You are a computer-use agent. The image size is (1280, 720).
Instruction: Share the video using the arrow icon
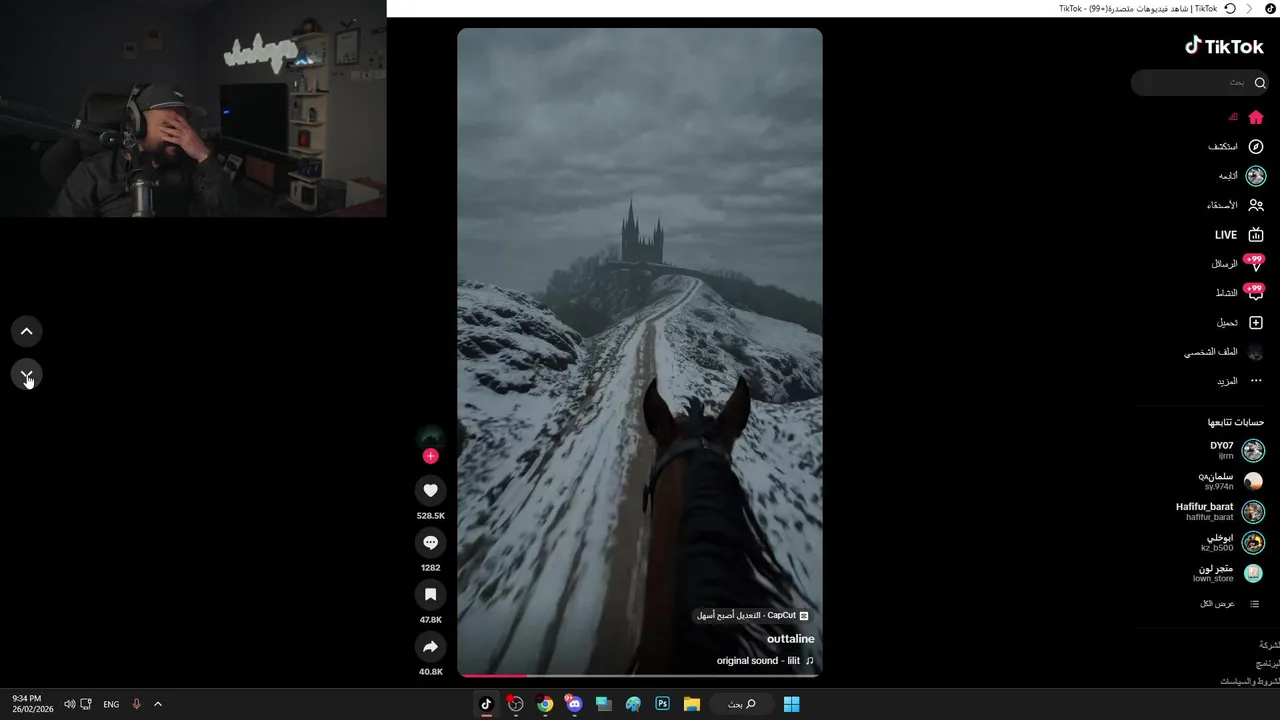[x=430, y=646]
